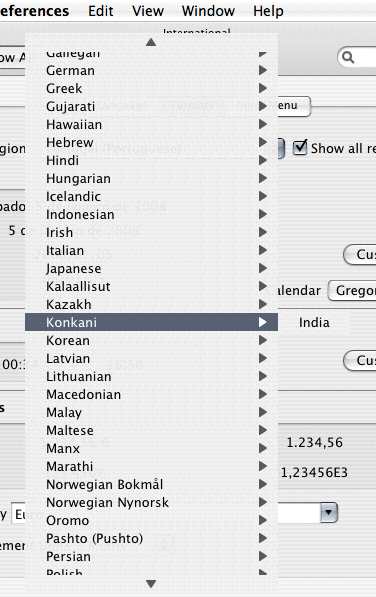Select Japanese language entry
The width and height of the screenshot is (376, 597).
(x=151, y=268)
